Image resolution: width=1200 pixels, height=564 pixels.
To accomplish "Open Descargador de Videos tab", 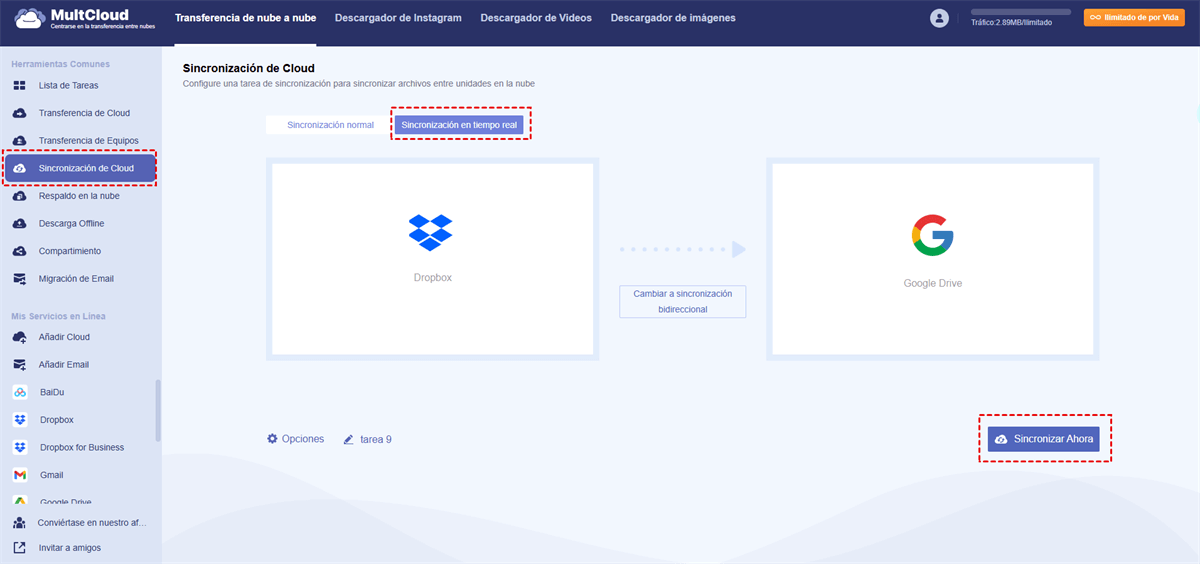I will [536, 18].
